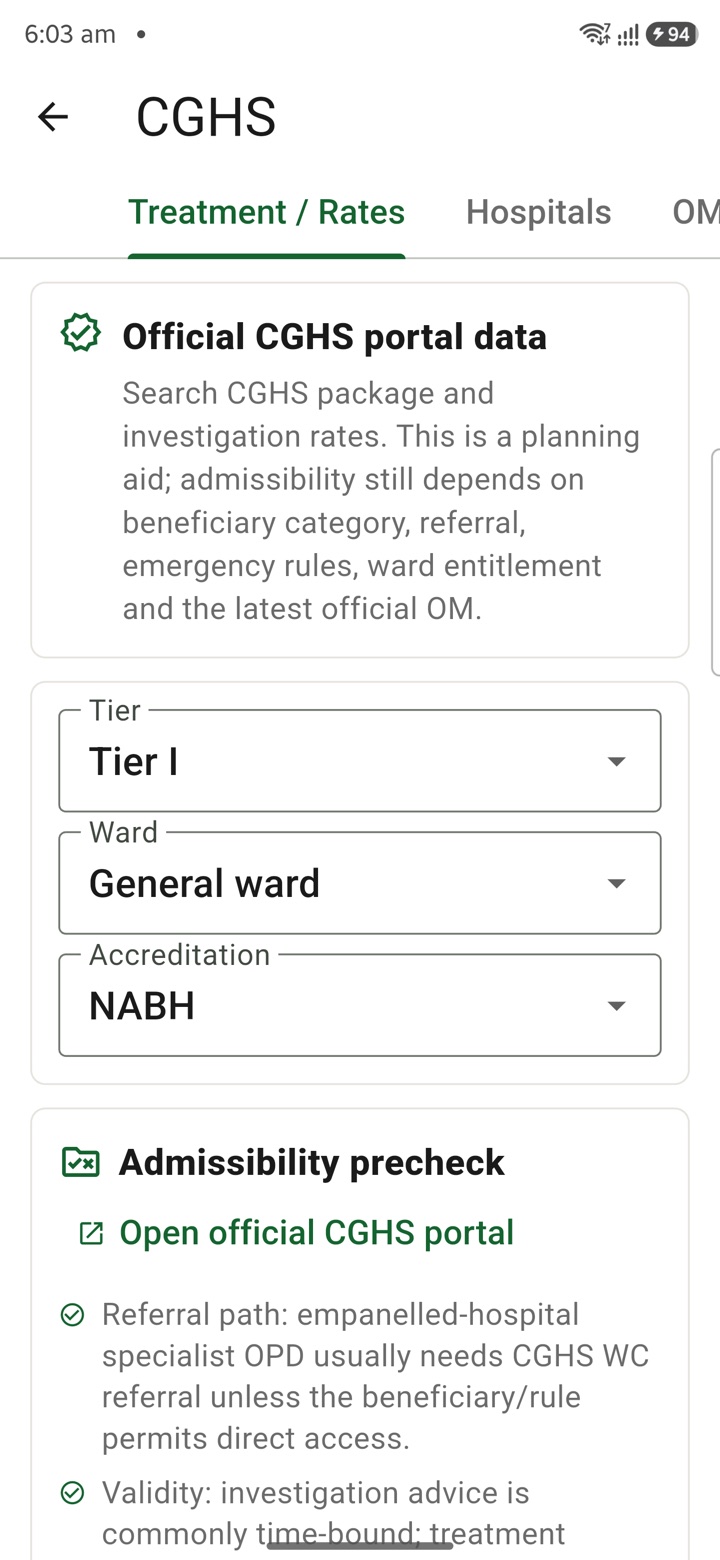Click the Admissibility precheck heading
The height and width of the screenshot is (1560, 720).
[x=312, y=1162]
